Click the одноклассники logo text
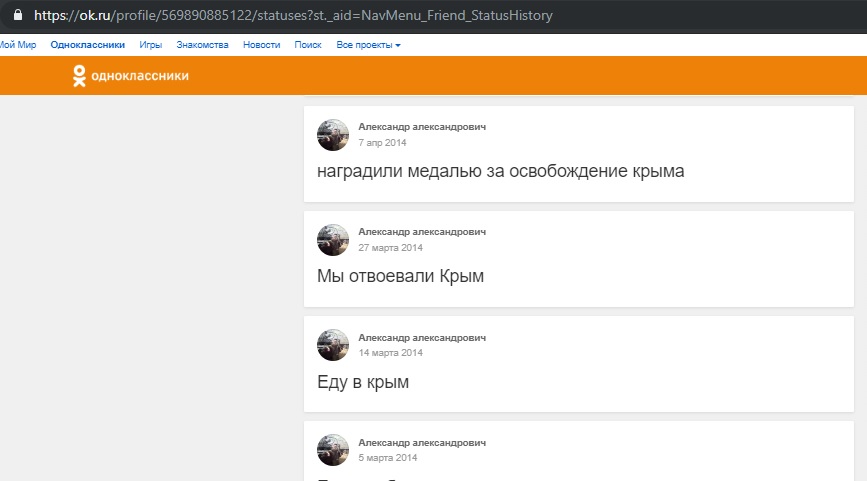 140,76
